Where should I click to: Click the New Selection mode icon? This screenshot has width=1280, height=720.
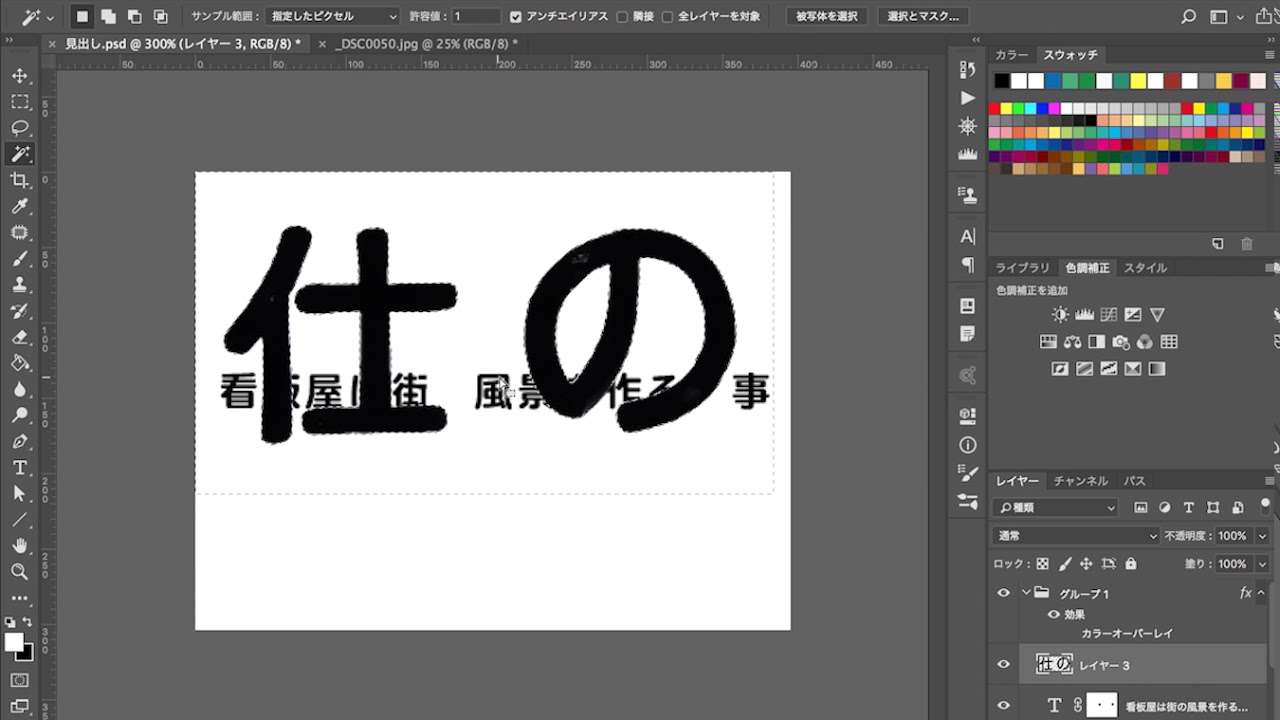click(x=83, y=17)
